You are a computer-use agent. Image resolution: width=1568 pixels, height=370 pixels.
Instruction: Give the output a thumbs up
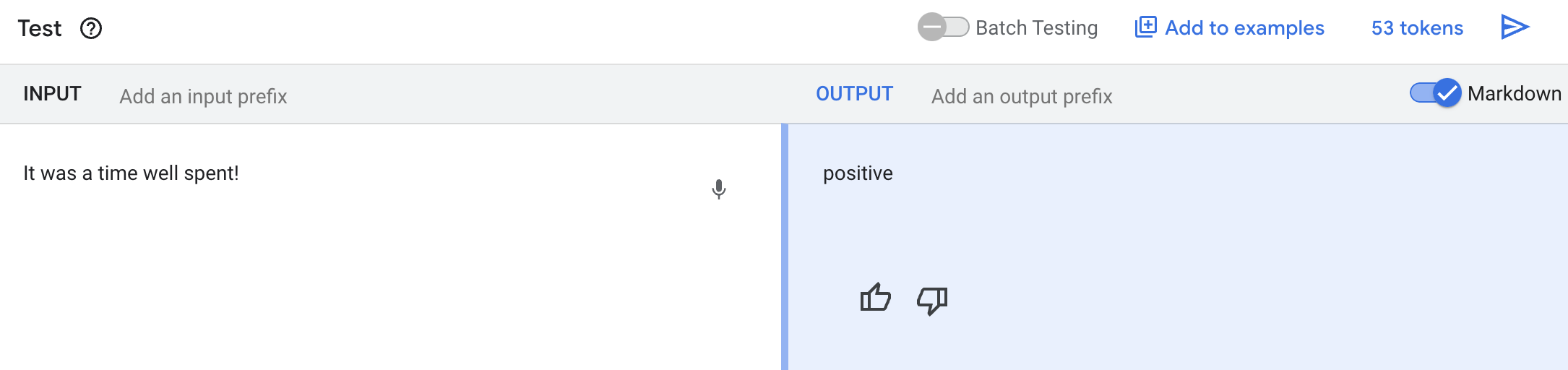875,298
